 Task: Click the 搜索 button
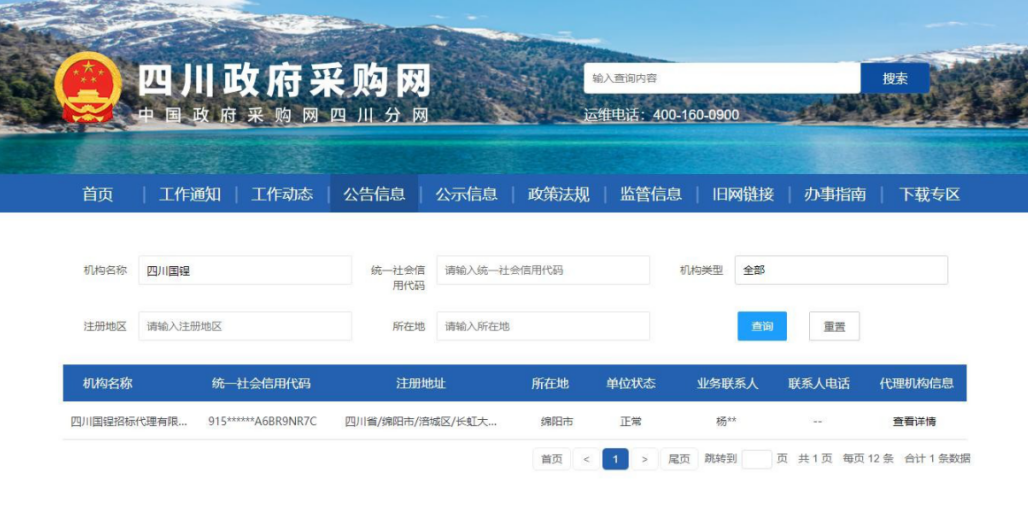coord(895,78)
